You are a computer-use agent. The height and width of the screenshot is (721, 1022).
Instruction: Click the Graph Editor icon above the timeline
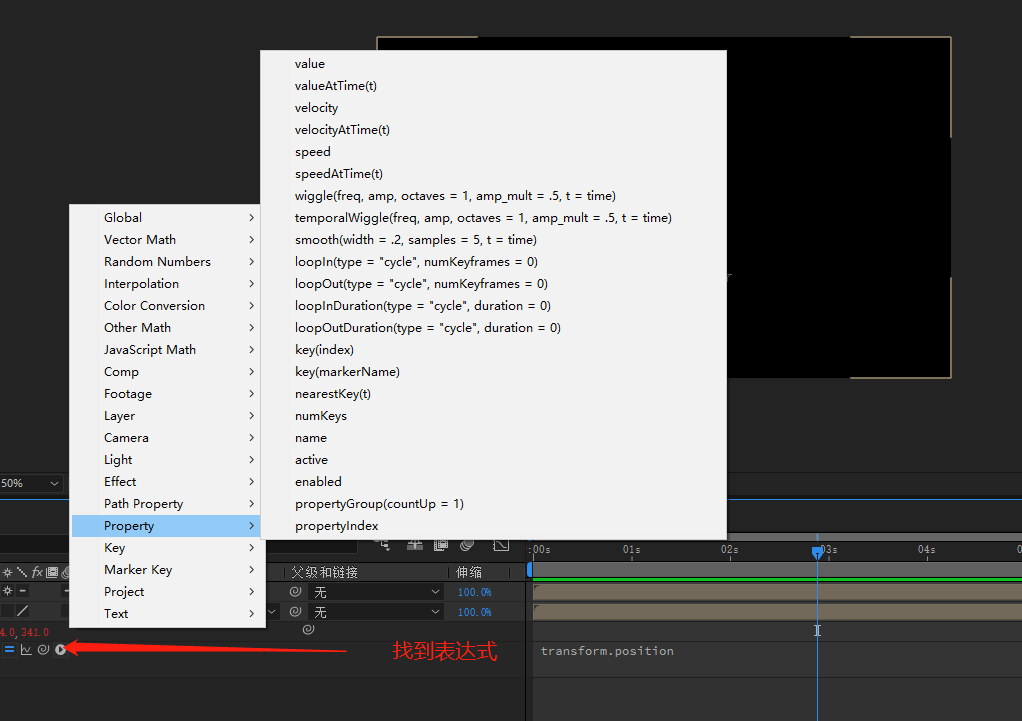point(501,545)
